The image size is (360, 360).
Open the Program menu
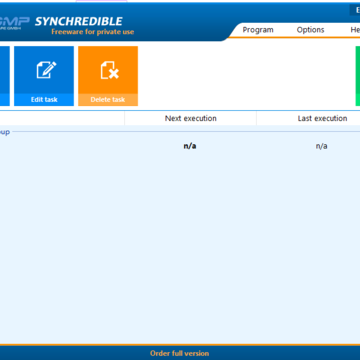258,30
